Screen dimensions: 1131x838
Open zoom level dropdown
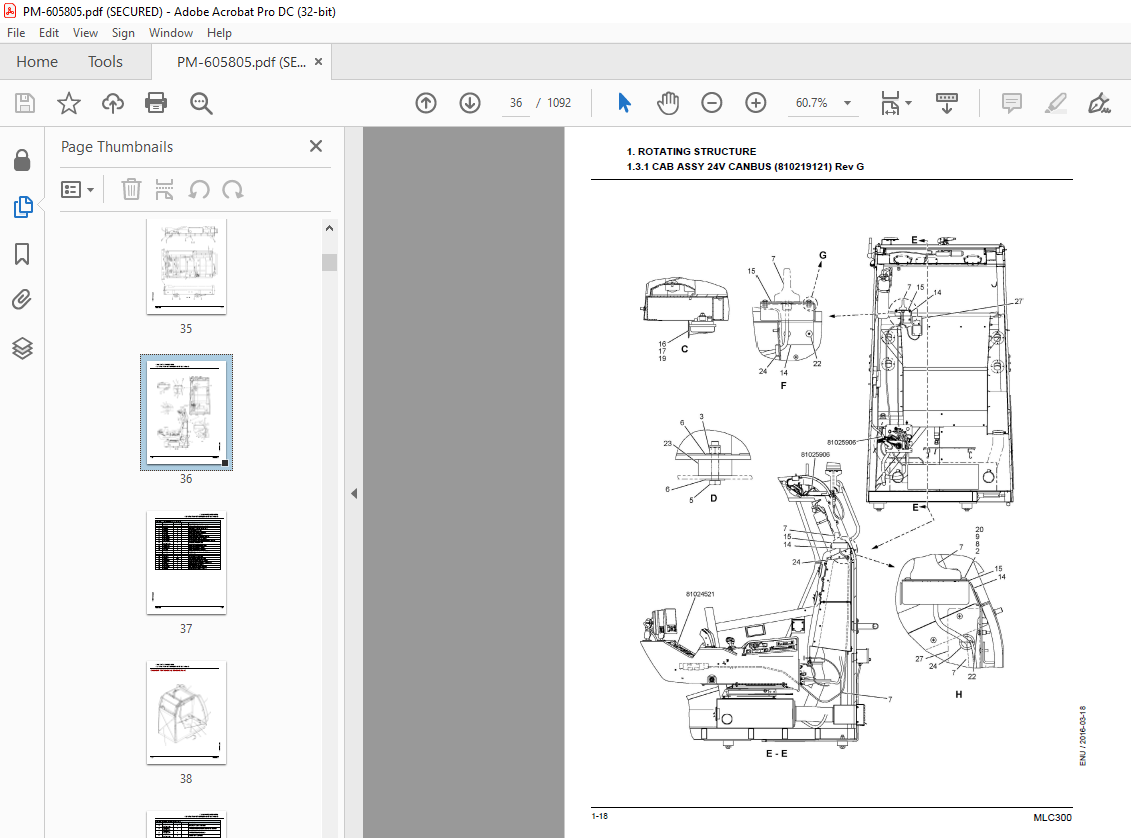click(x=848, y=103)
